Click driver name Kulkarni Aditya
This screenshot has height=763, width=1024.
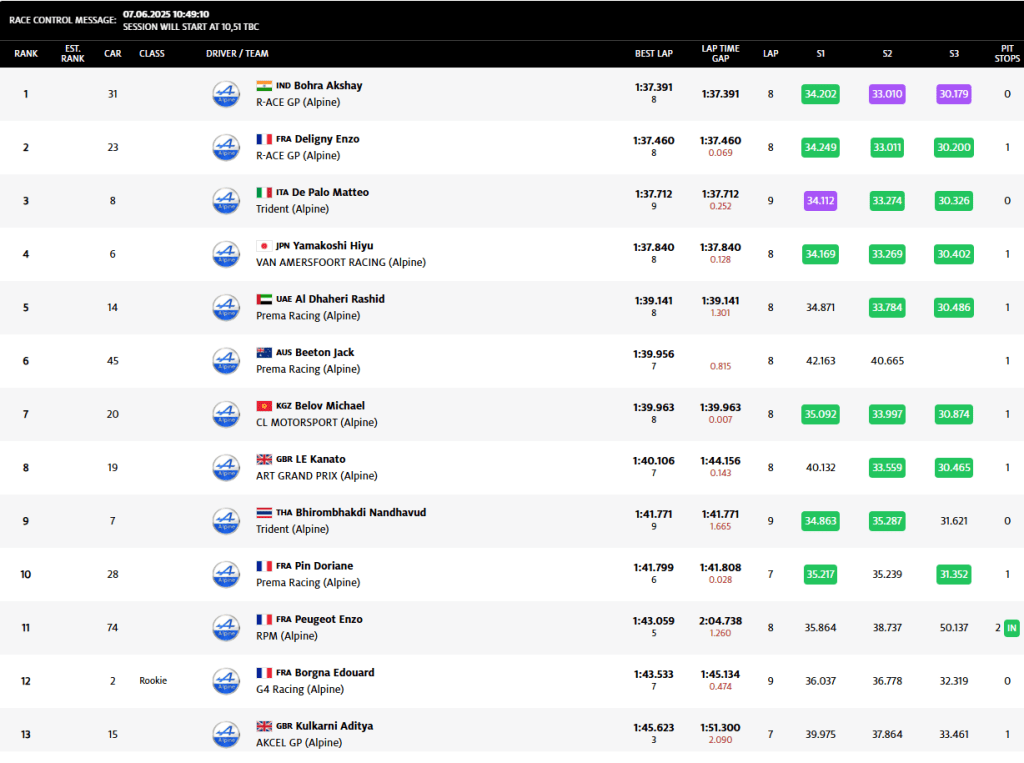tap(334, 726)
